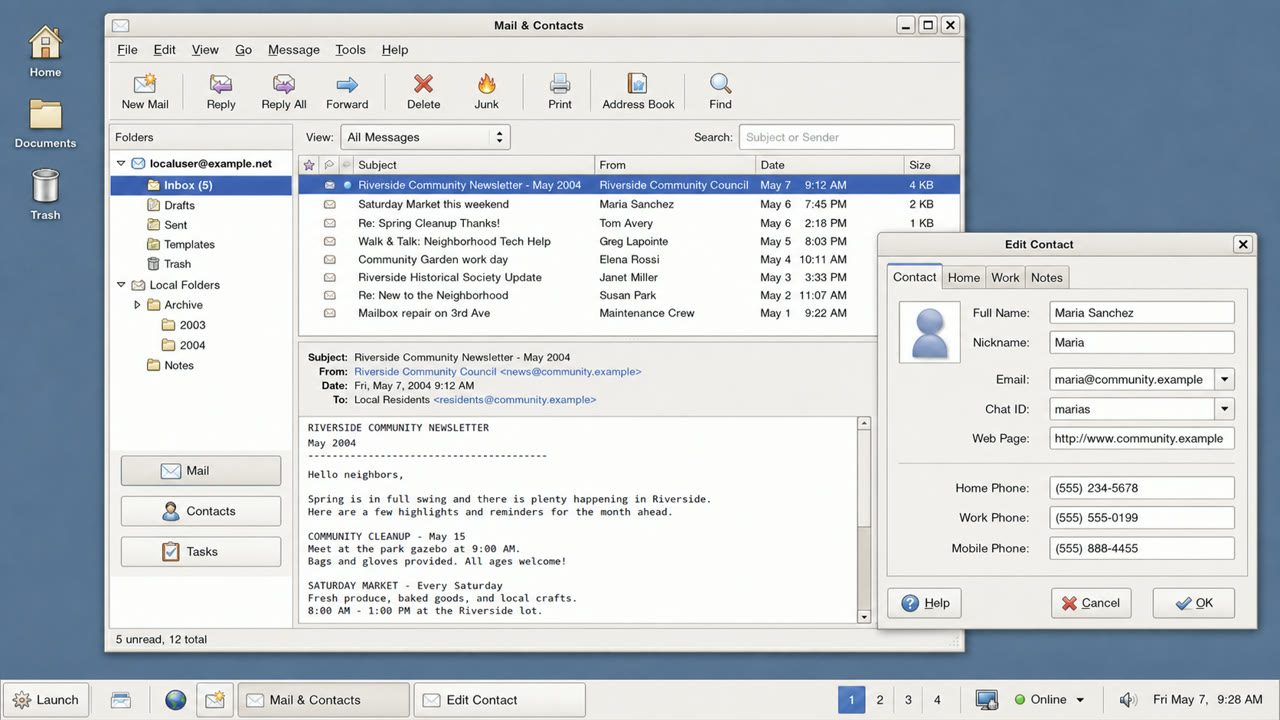The image size is (1280, 720).
Task: Click the news@community.example sender link
Action: coord(570,372)
